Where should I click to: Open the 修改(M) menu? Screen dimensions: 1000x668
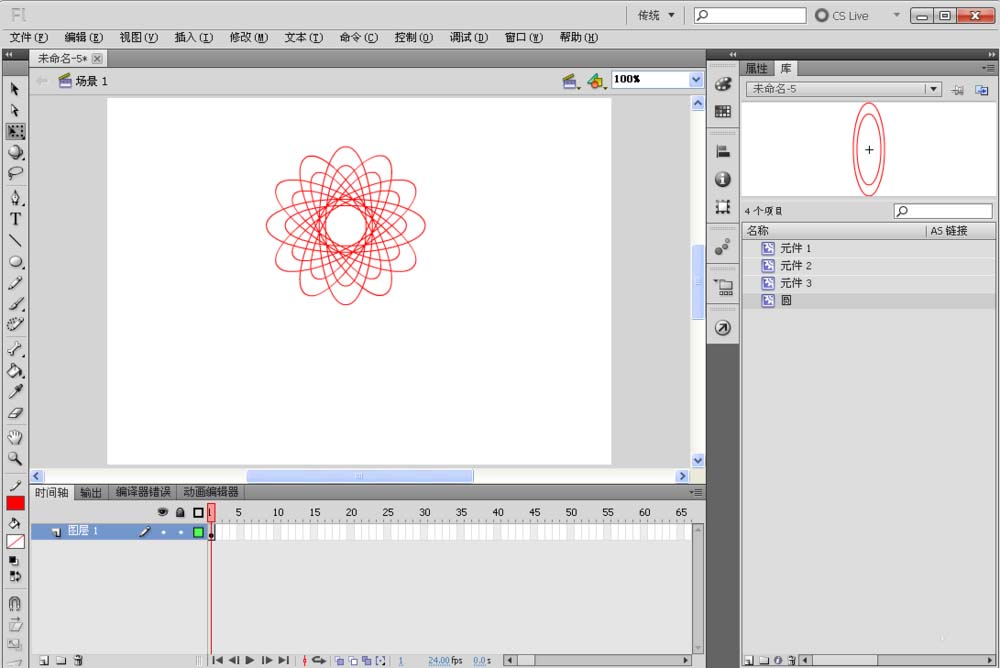pyautogui.click(x=248, y=38)
